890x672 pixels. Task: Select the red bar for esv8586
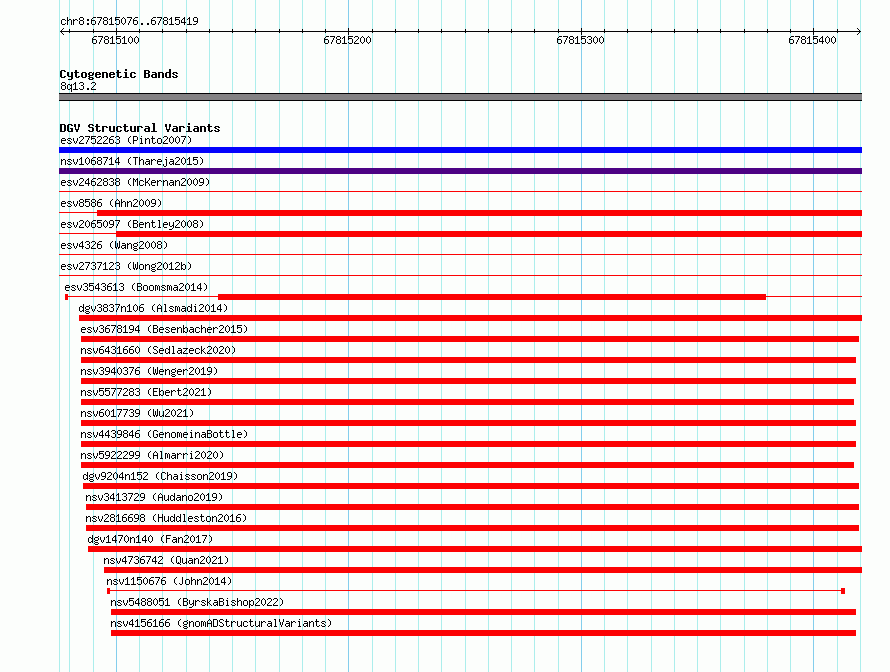[x=480, y=213]
